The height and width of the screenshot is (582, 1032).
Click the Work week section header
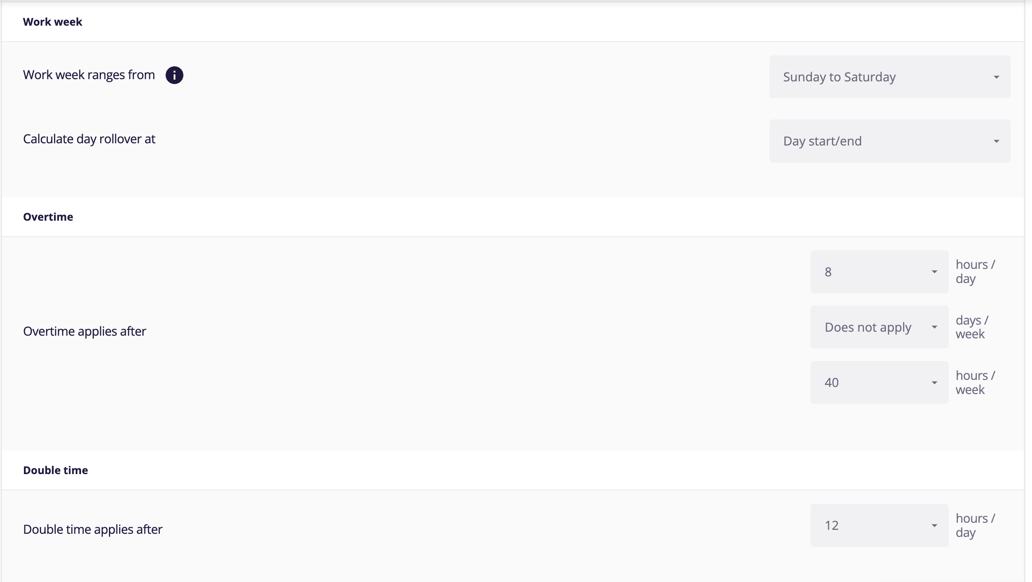coord(53,21)
